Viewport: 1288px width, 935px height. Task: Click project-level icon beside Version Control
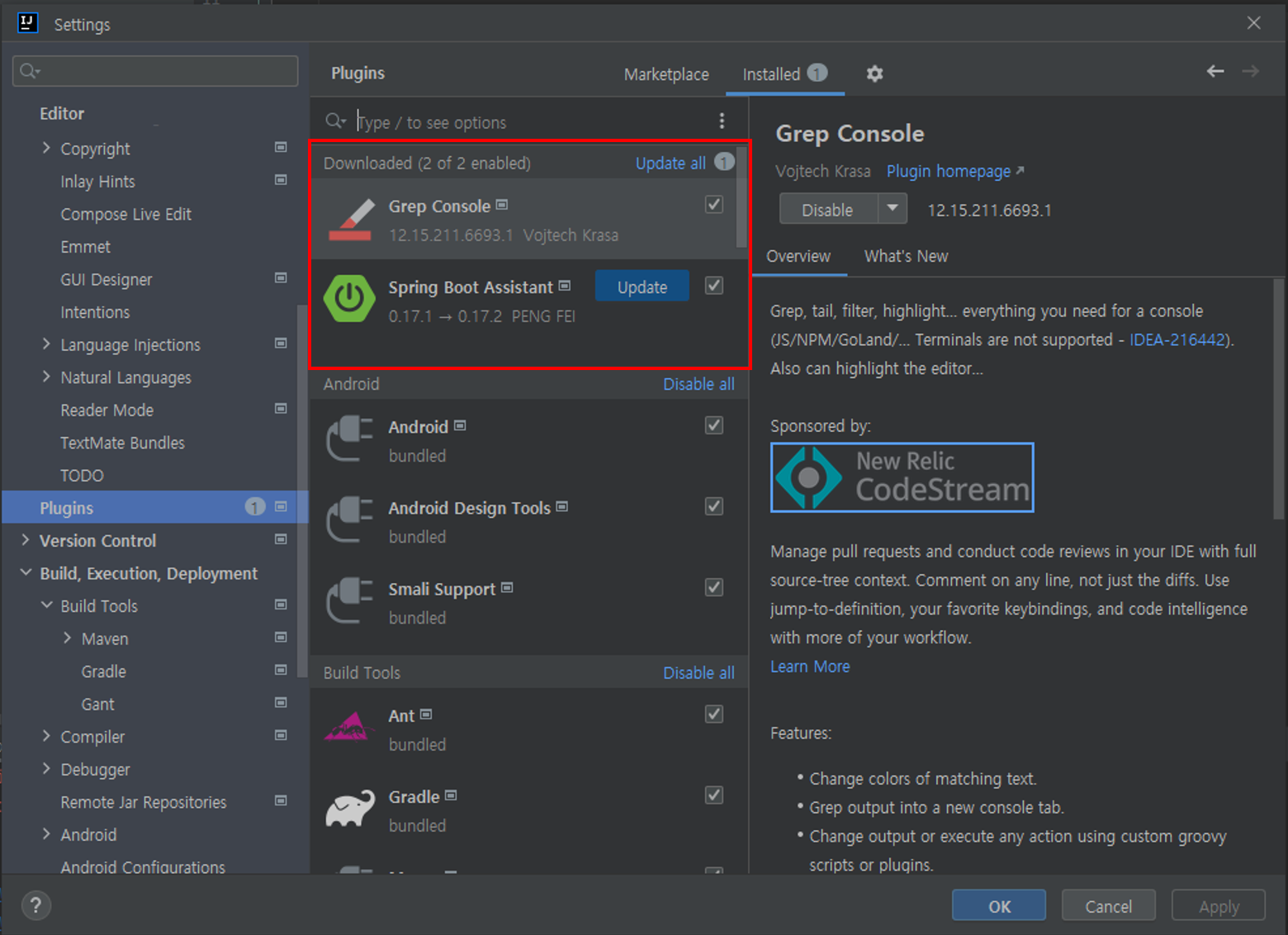[281, 539]
